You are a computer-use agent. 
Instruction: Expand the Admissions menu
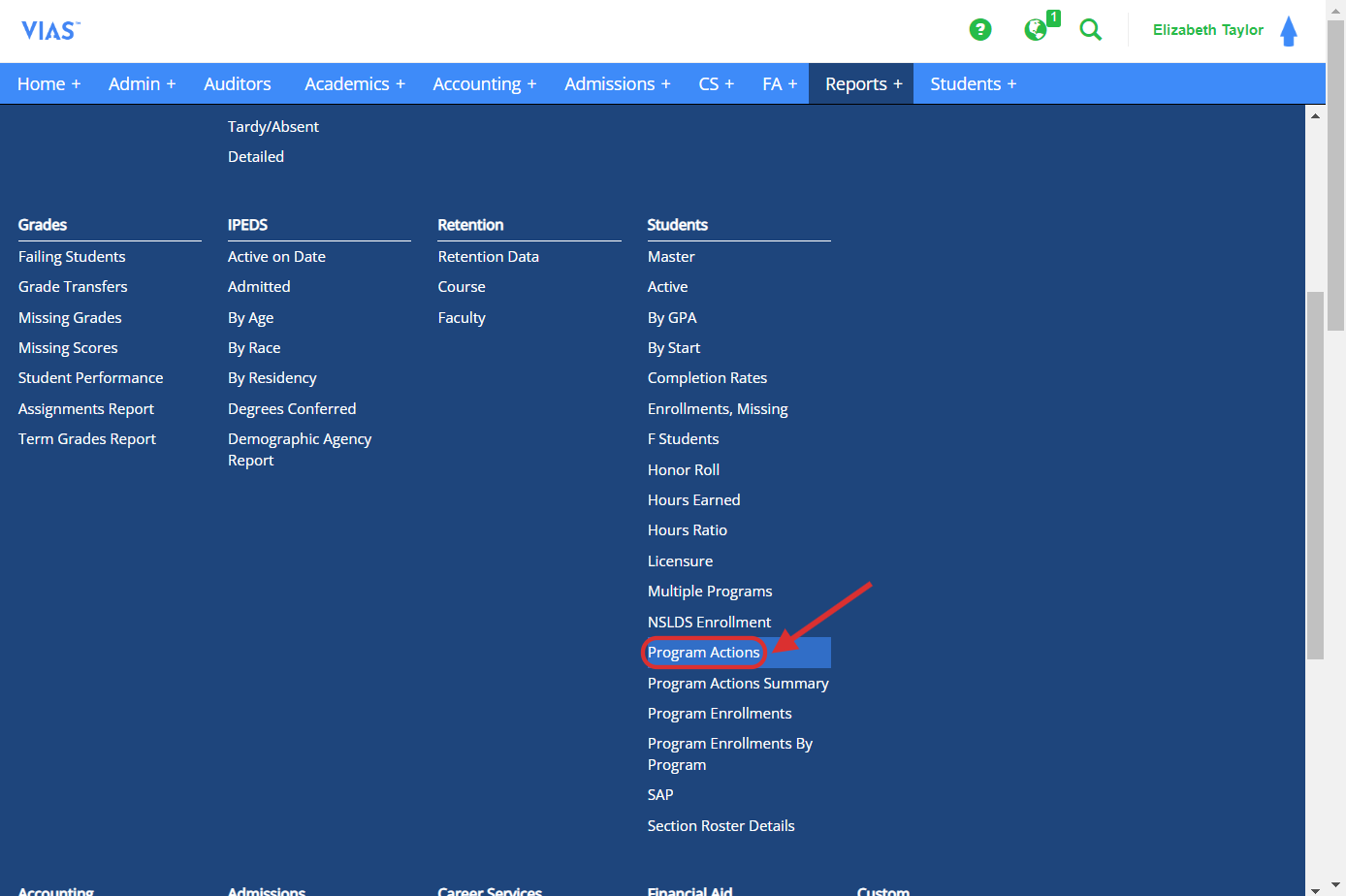point(617,83)
